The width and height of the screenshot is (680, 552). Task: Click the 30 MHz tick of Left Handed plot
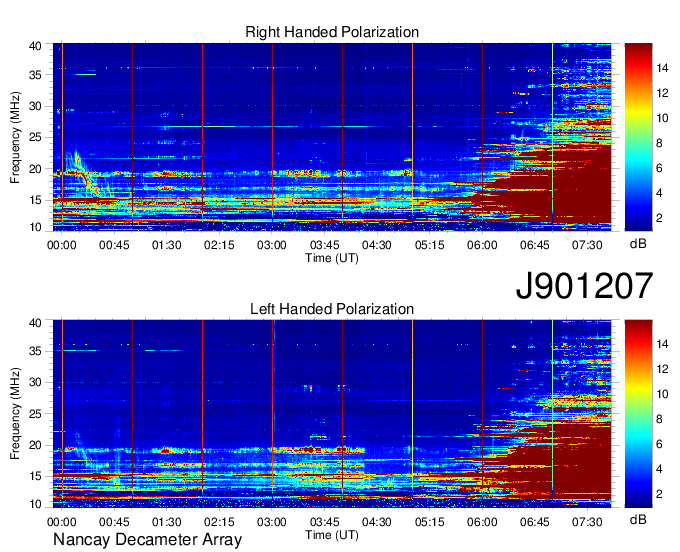pos(35,382)
